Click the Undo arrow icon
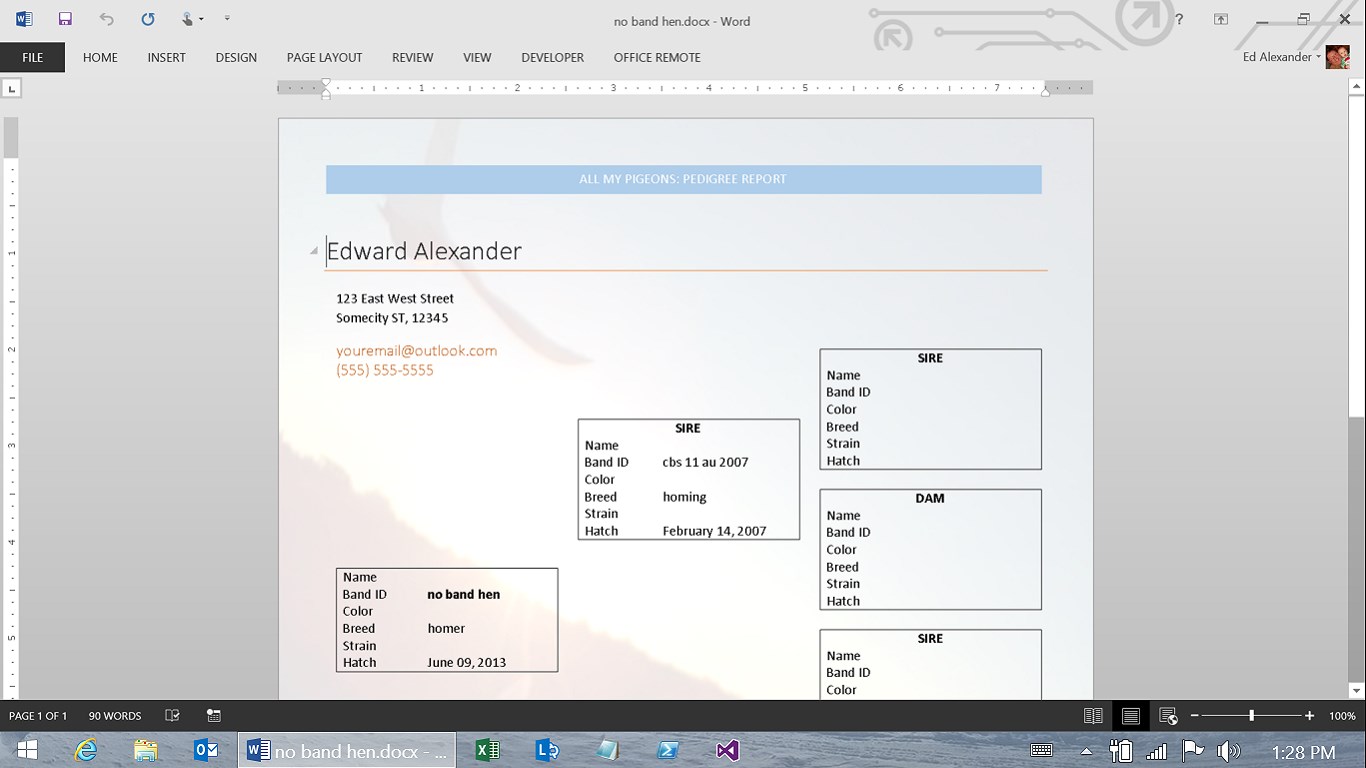This screenshot has width=1366, height=768. point(107,19)
